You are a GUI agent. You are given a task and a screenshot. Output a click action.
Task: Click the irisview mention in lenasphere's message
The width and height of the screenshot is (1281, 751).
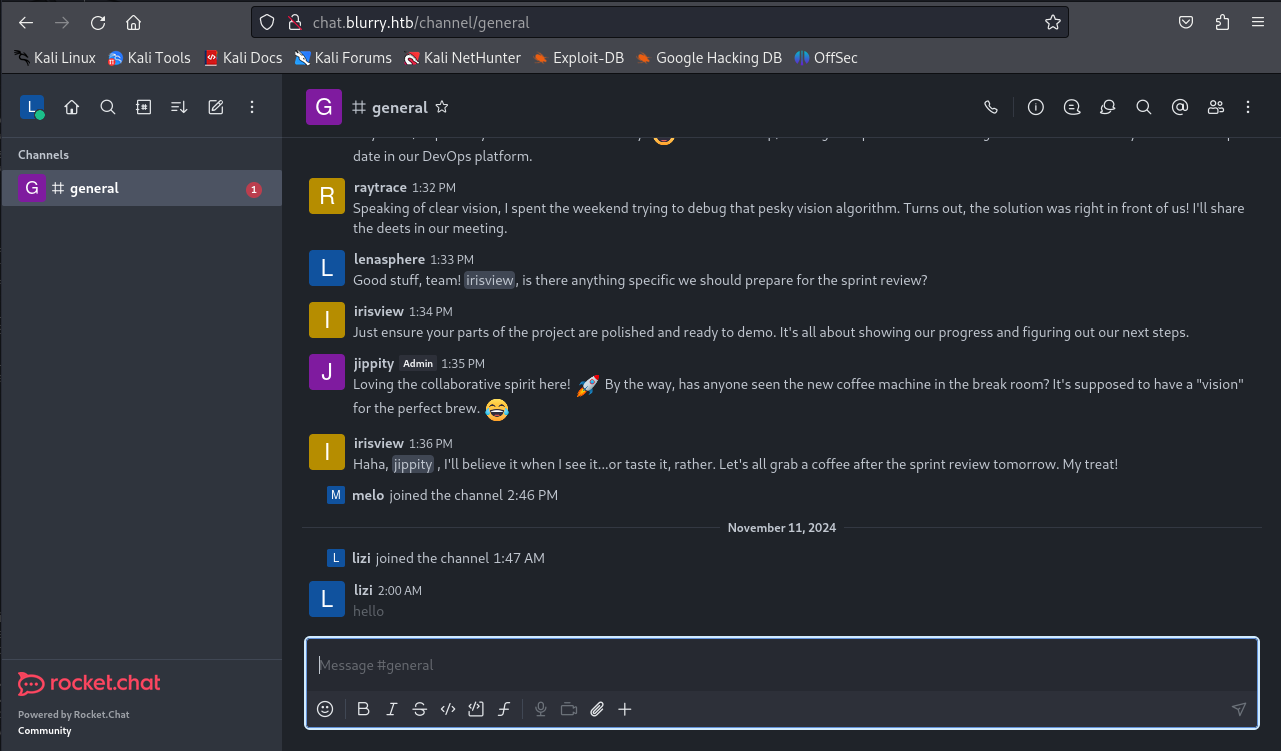pyautogui.click(x=490, y=280)
